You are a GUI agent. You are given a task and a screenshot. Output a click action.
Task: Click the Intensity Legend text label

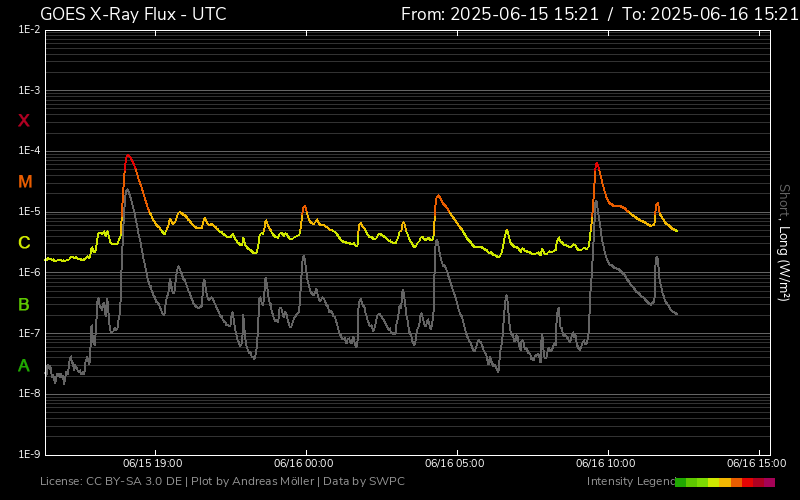pyautogui.click(x=630, y=482)
